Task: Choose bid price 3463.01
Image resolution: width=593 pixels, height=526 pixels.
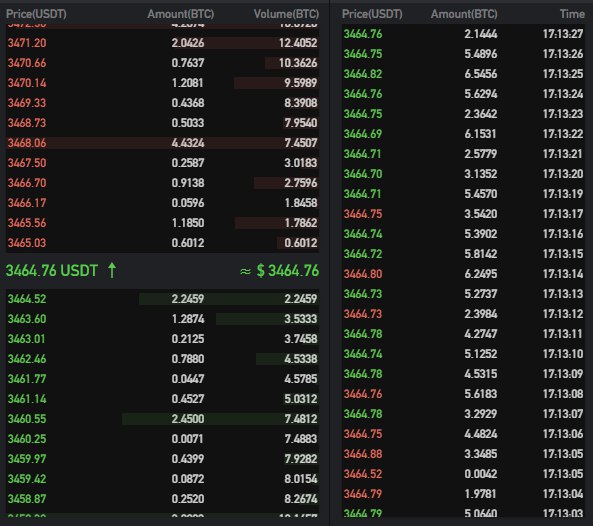Action: (27, 339)
